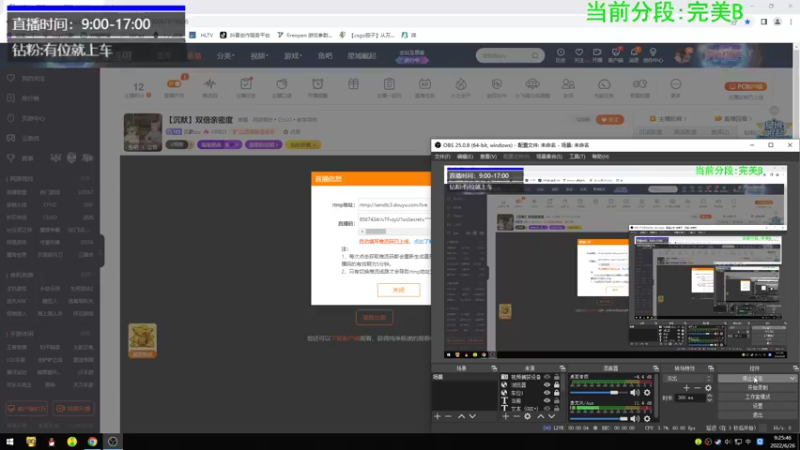Viewport: 800px width, 450px height.
Task: Toggle eye icon for the 当前 text source
Action: point(547,401)
